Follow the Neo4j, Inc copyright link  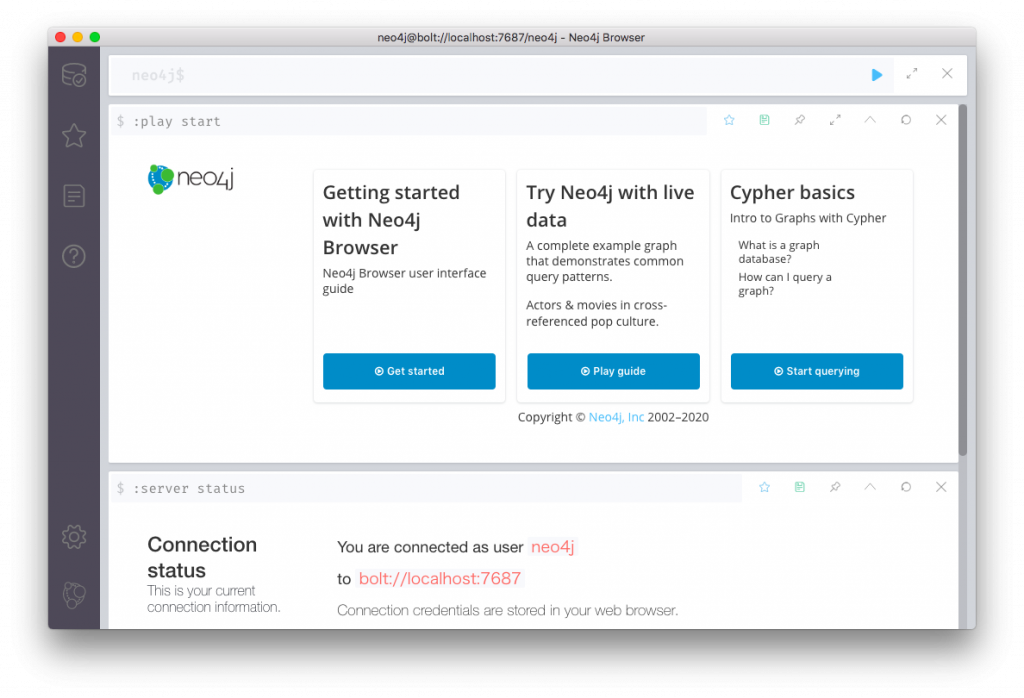(616, 417)
